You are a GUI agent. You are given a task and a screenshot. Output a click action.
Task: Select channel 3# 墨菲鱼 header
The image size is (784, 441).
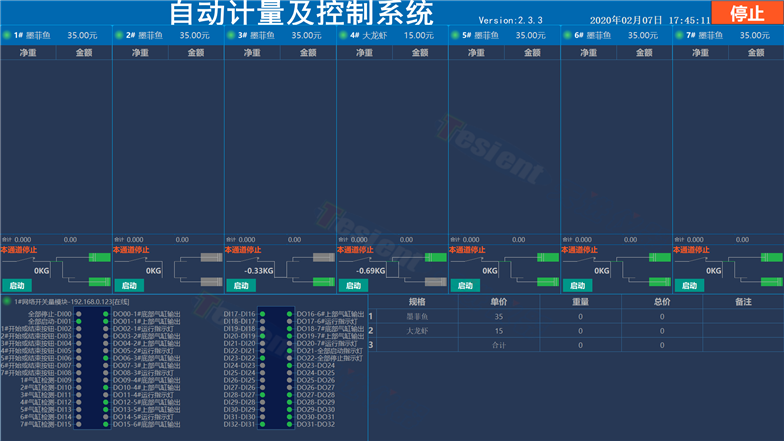pos(280,35)
